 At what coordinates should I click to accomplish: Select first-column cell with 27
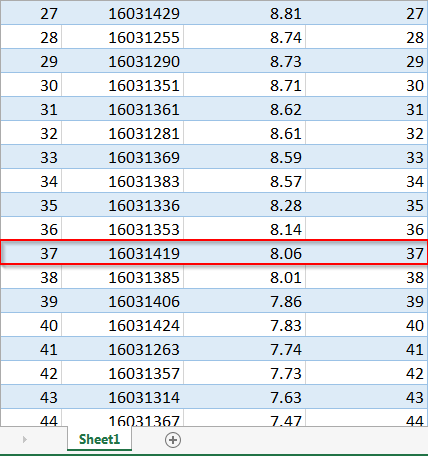[31, 14]
